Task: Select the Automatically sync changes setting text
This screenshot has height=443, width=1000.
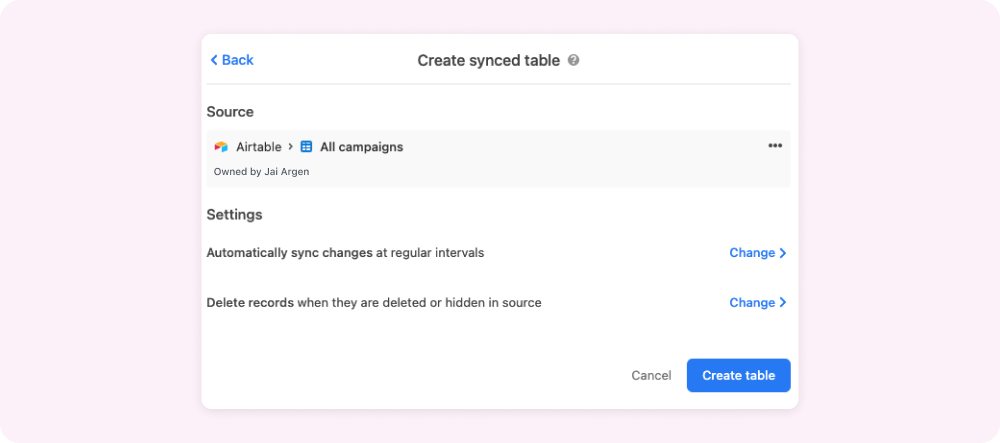Action: (345, 253)
